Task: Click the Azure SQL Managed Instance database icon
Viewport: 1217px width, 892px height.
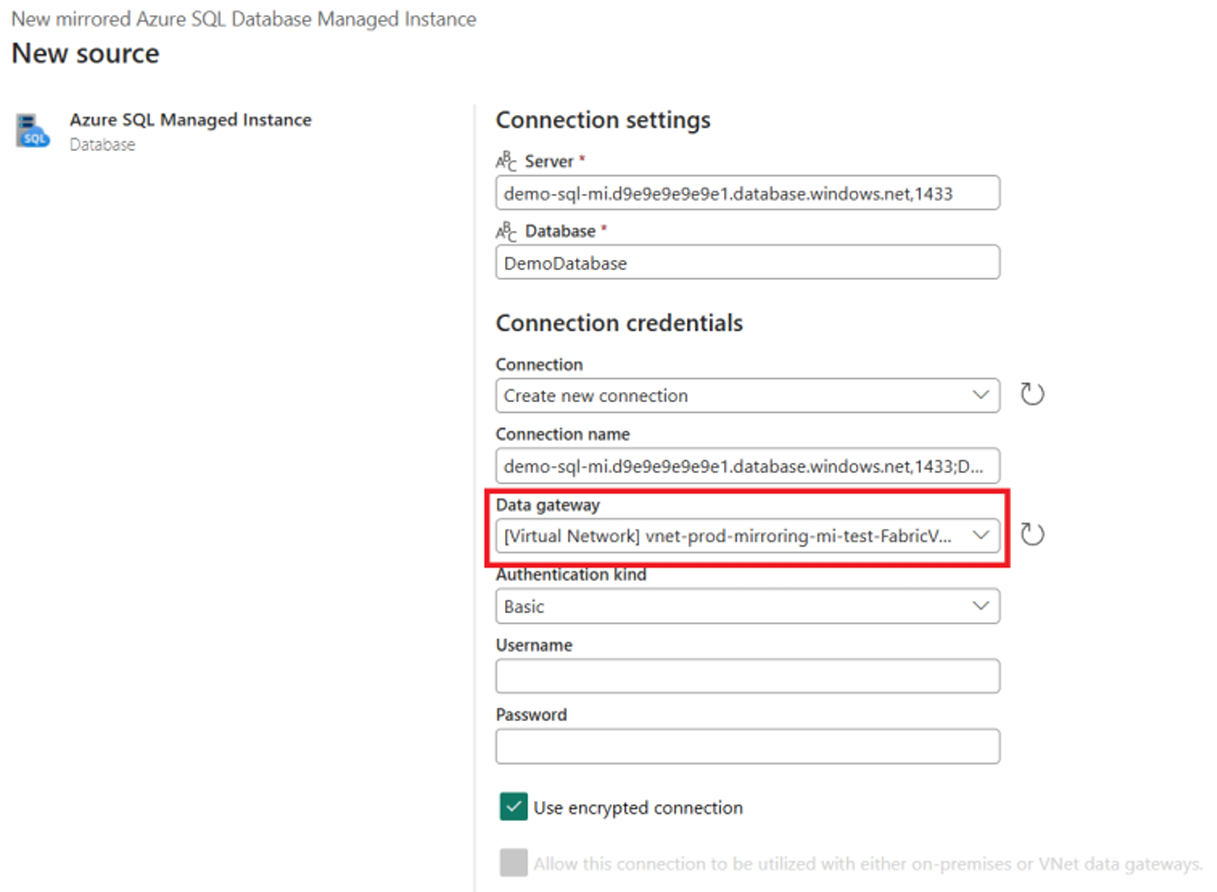Action: click(x=33, y=131)
